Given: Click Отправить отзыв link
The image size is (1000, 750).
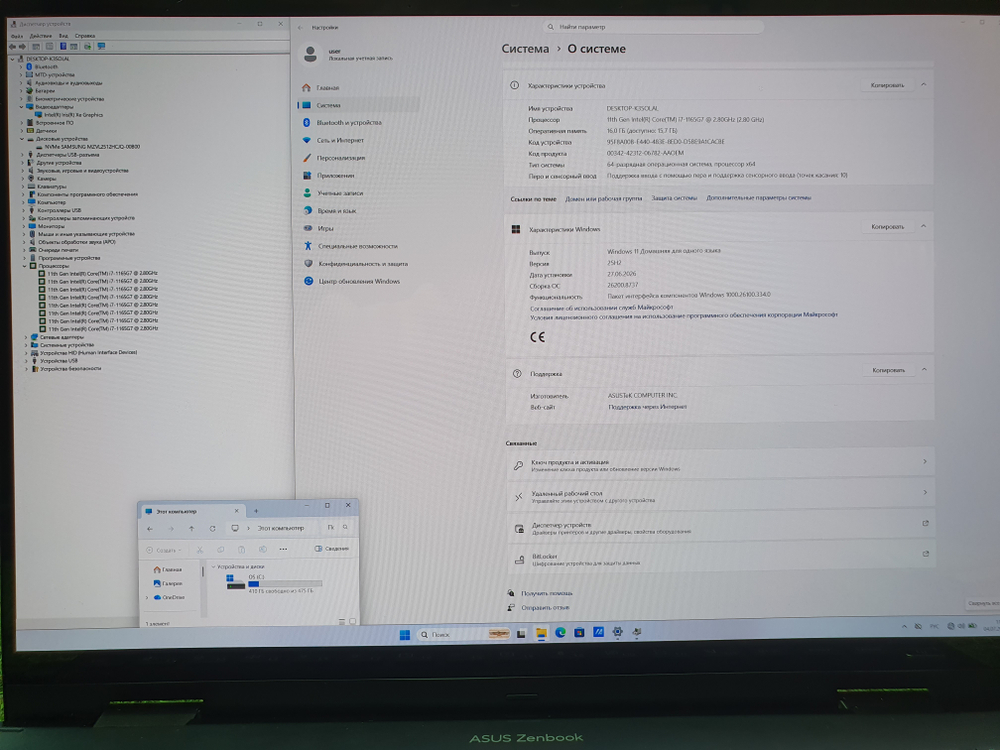Looking at the screenshot, I should [545, 608].
